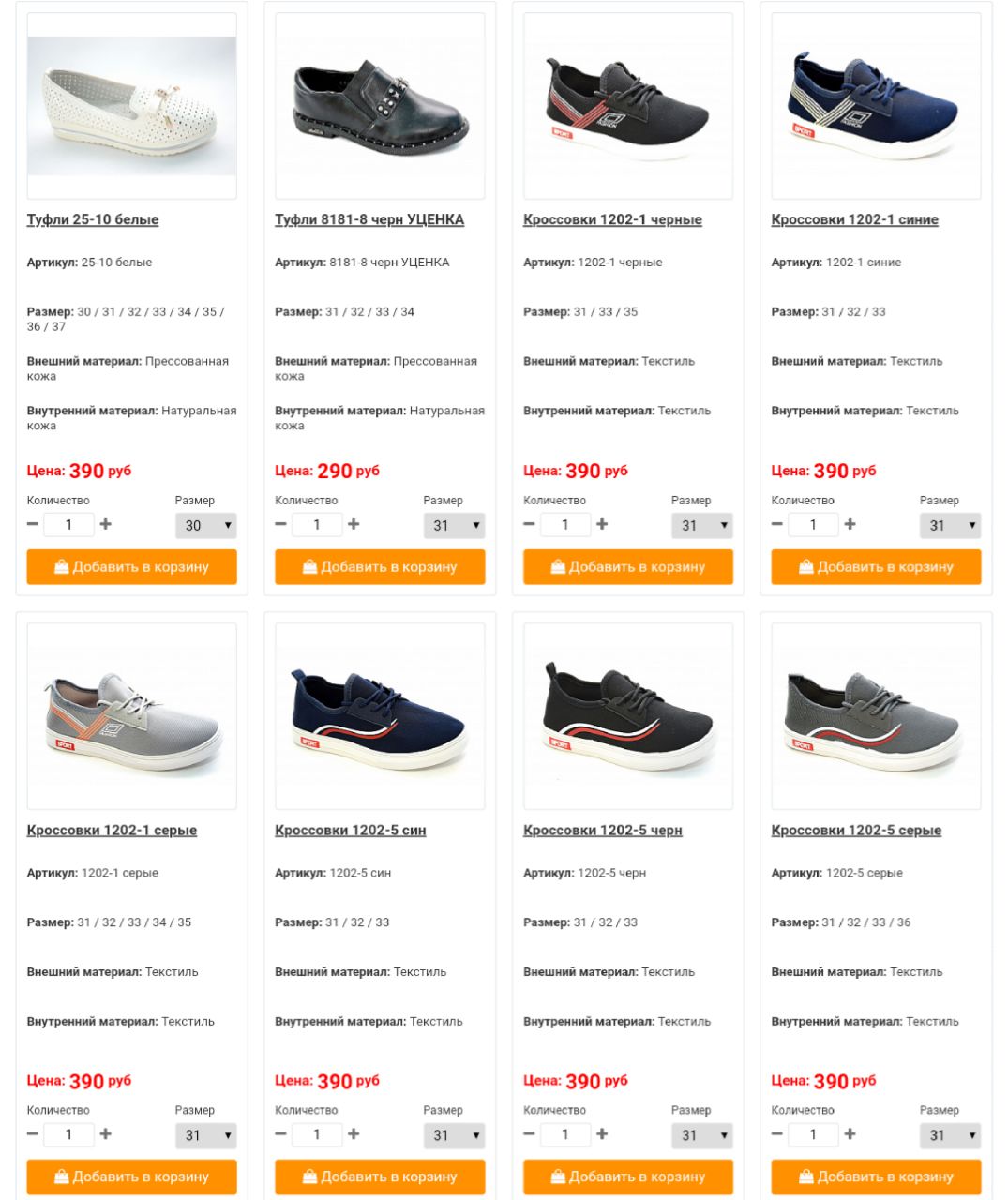Open size dropdown for Кроссовки 1202-1 черные
This screenshot has width=1008, height=1200.
[x=702, y=525]
